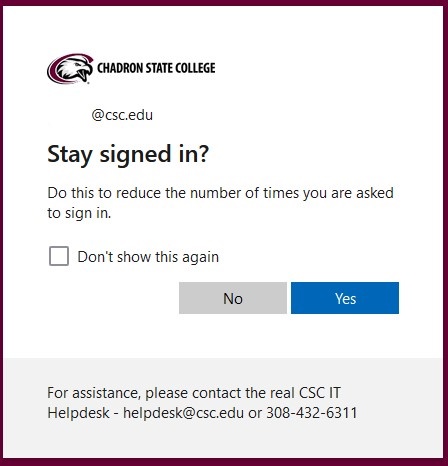Tick the Don't show this again checkbox
Screen dimensions: 448x466
point(59,256)
